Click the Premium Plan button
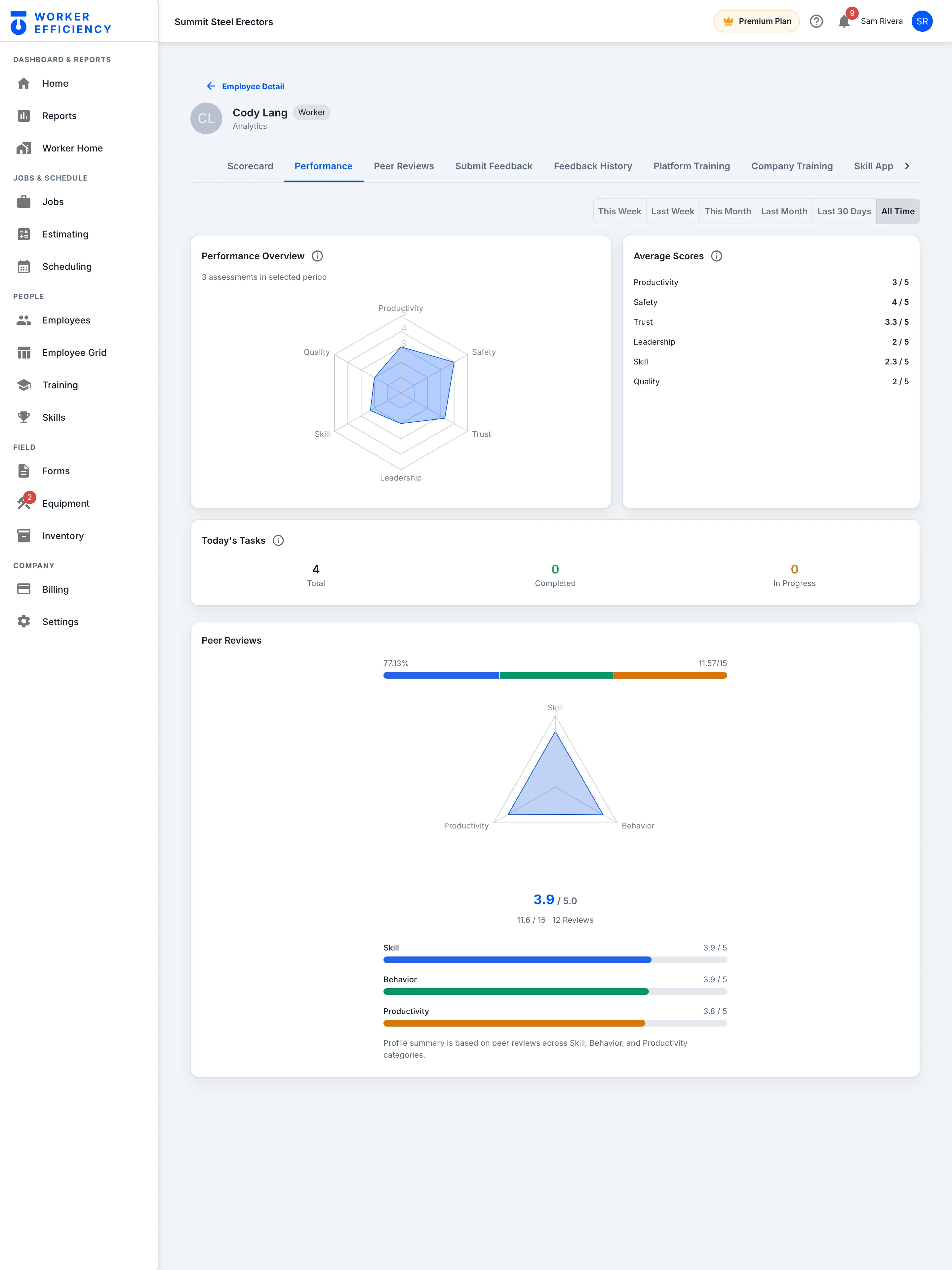The width and height of the screenshot is (952, 1270). pyautogui.click(x=756, y=21)
